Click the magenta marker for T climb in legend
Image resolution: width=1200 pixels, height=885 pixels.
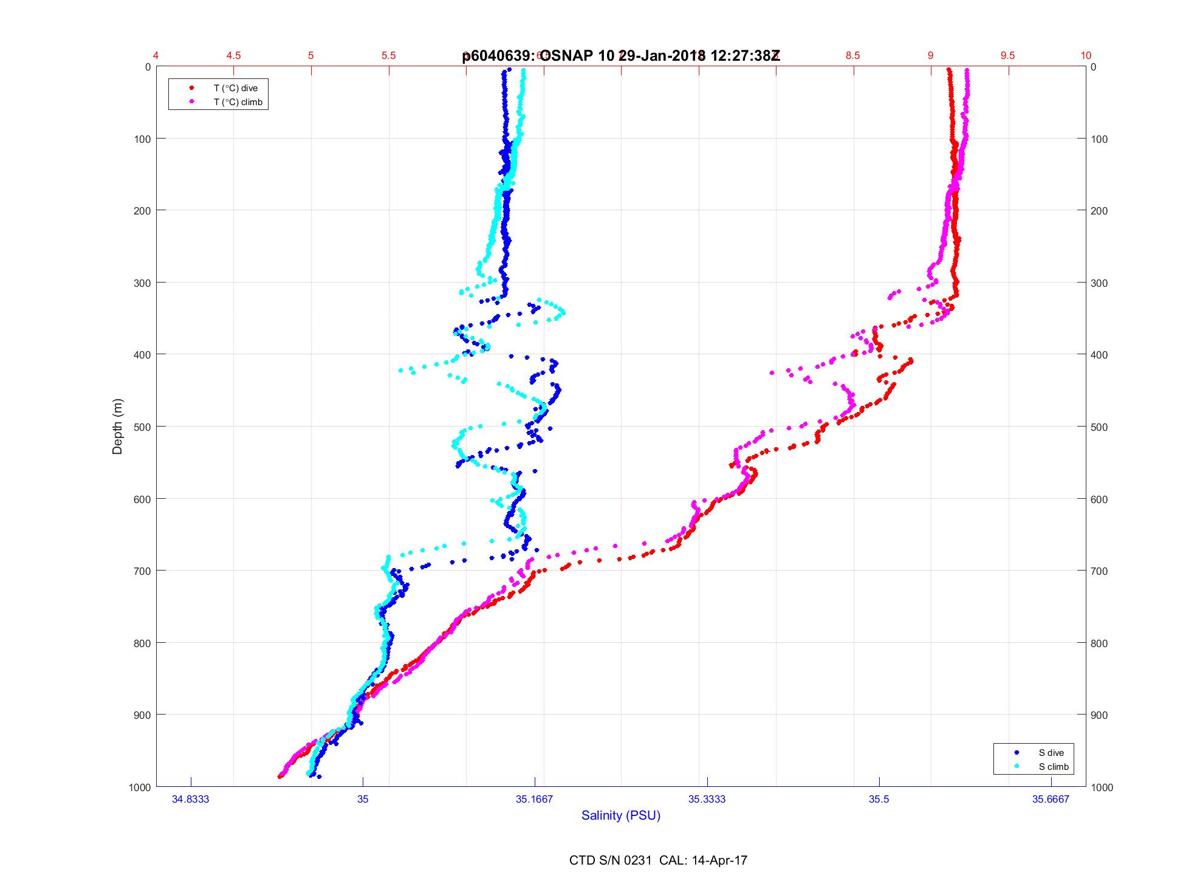coord(191,102)
